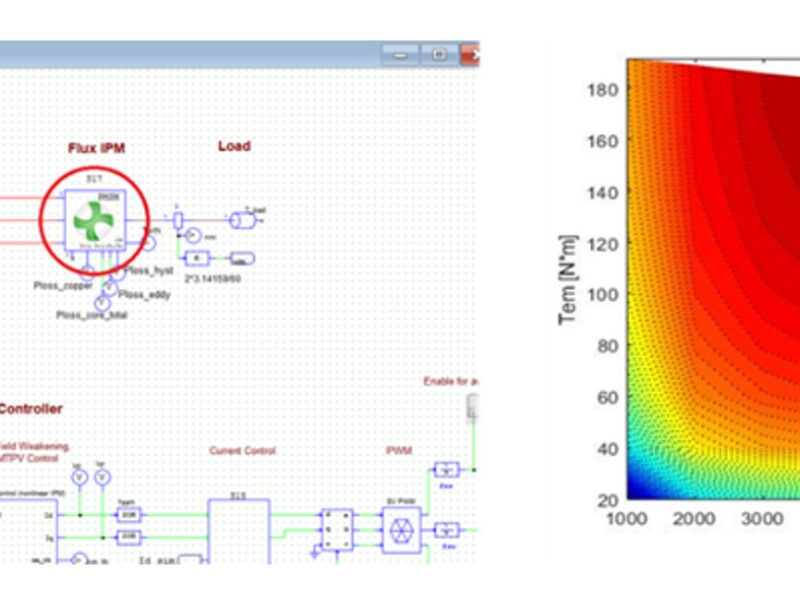The height and width of the screenshot is (600, 800).
Task: Select the mechanical-electrical interface block on shaft
Action: tap(178, 220)
